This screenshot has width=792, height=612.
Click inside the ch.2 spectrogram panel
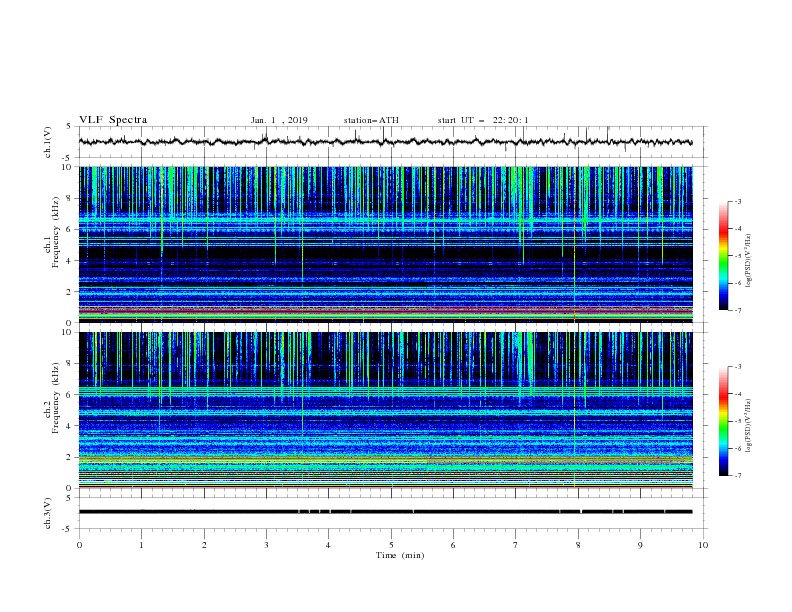(385, 410)
